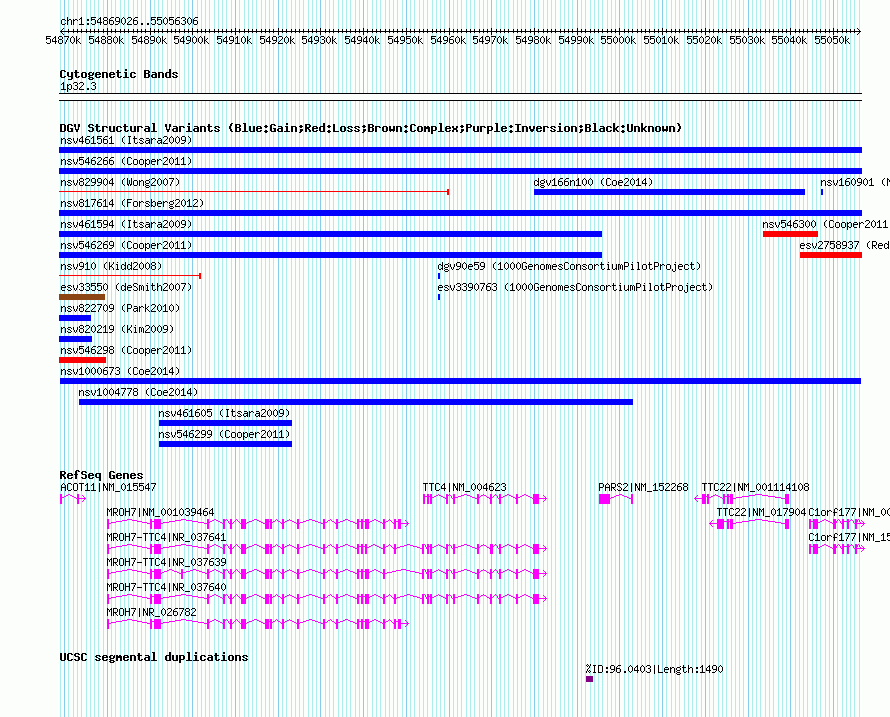Click the esv3390763 variant label
Image resolution: width=890 pixels, height=717 pixels.
[x=575, y=287]
